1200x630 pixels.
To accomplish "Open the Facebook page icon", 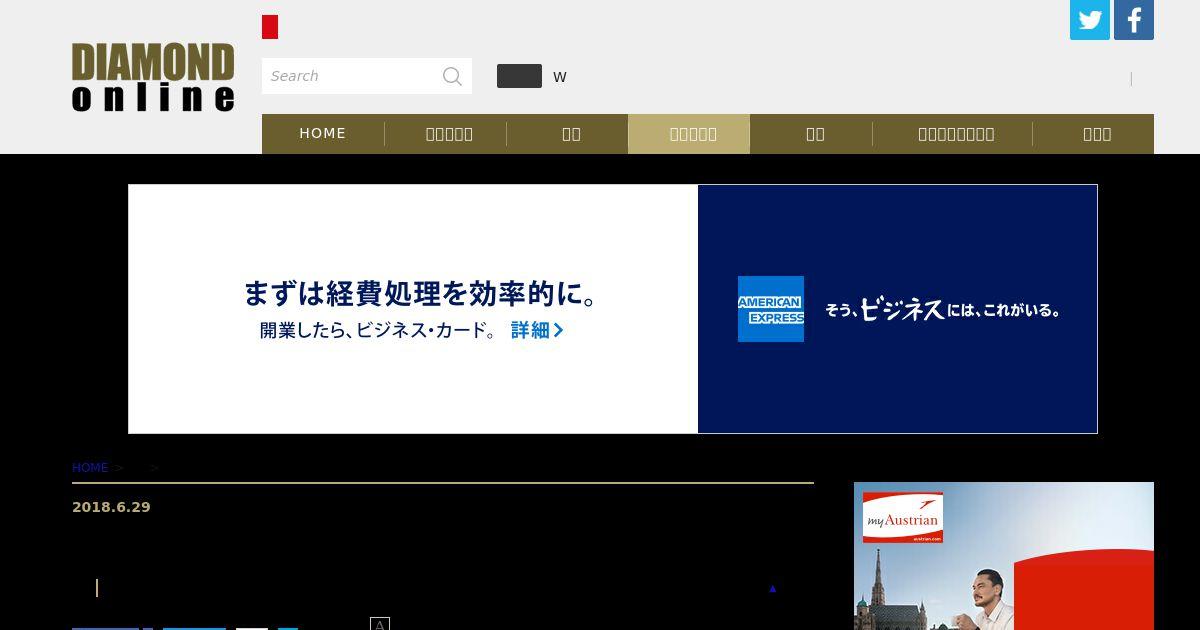I will [1134, 20].
